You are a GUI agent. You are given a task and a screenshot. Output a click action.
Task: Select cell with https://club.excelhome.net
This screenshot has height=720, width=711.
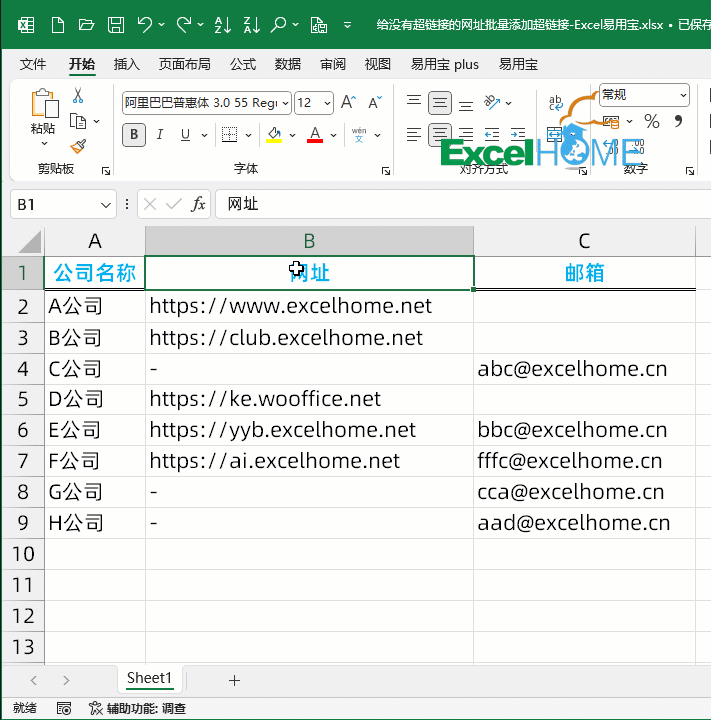(x=309, y=338)
